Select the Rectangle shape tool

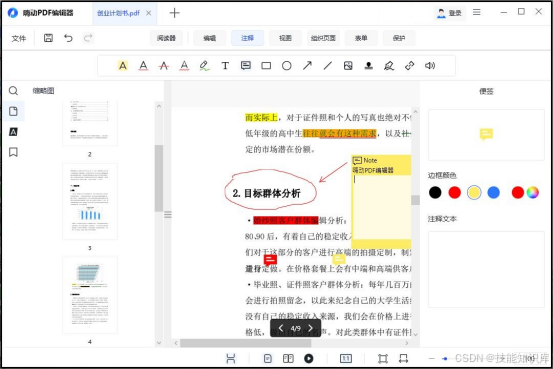coord(266,66)
